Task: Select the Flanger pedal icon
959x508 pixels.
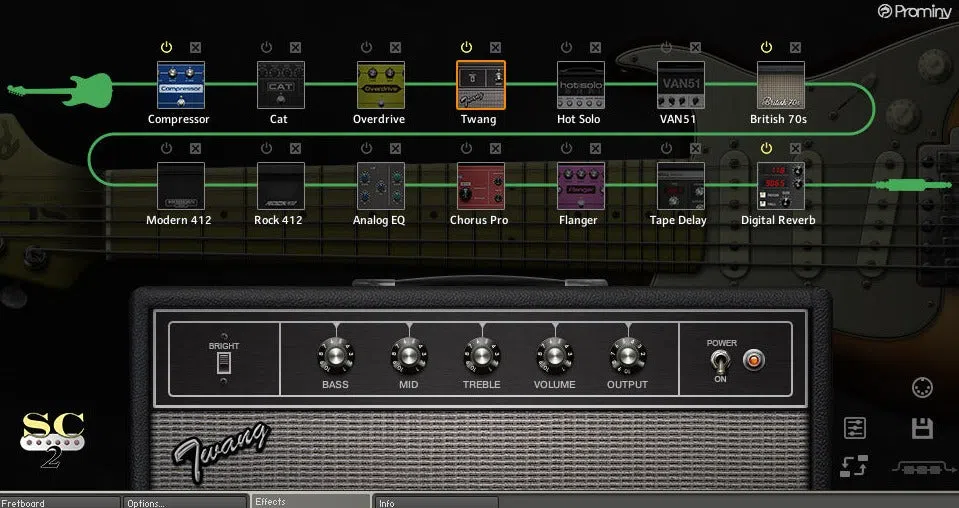Action: [580, 186]
